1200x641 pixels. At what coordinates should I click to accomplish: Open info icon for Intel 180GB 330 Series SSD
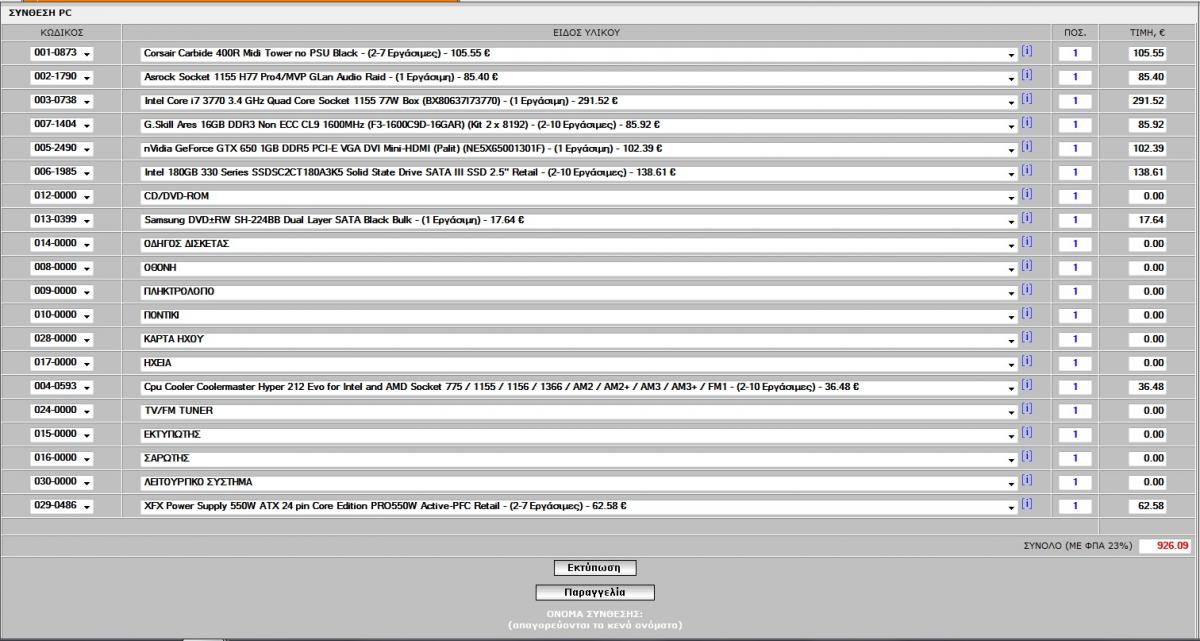(x=1027, y=170)
